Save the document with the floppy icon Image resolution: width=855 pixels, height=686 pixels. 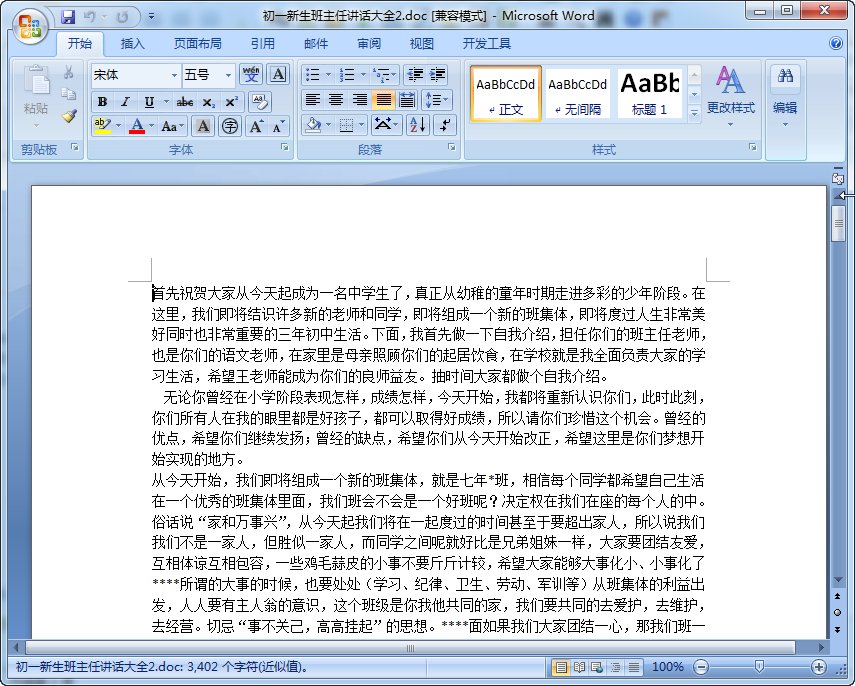pyautogui.click(x=68, y=17)
